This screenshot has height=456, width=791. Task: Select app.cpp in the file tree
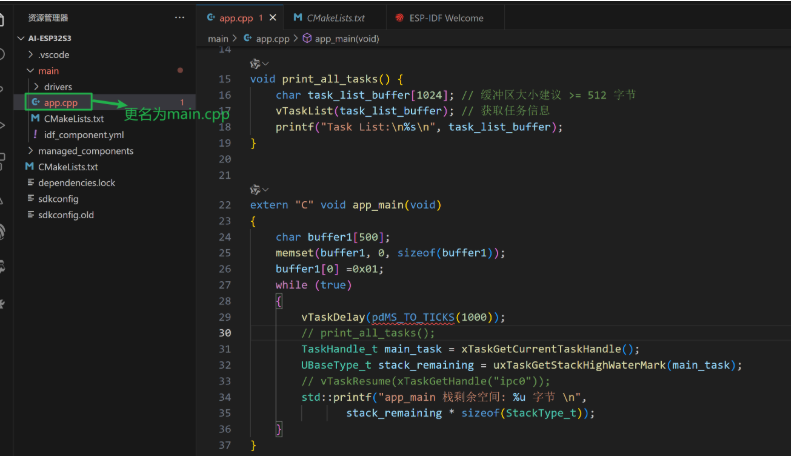[x=61, y=102]
